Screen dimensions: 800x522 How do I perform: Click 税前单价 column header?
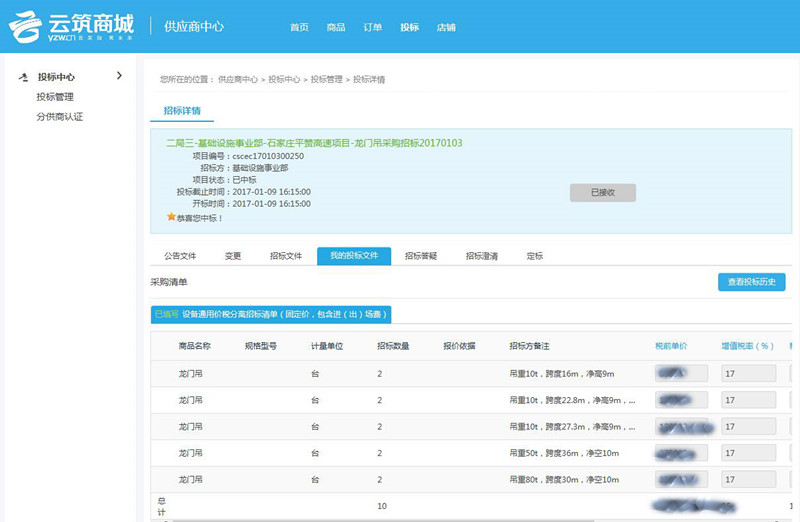(x=671, y=346)
